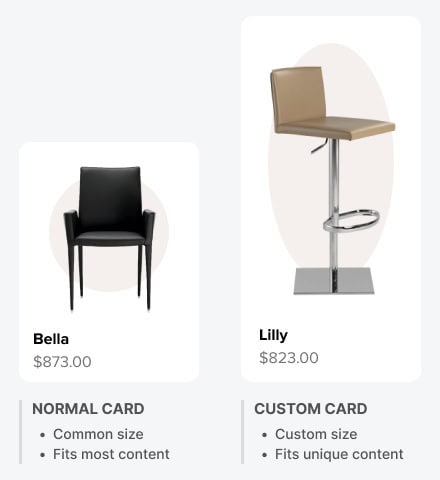
Task: Click the vertical bar beside NORMAL CARD
Action: click(21, 432)
